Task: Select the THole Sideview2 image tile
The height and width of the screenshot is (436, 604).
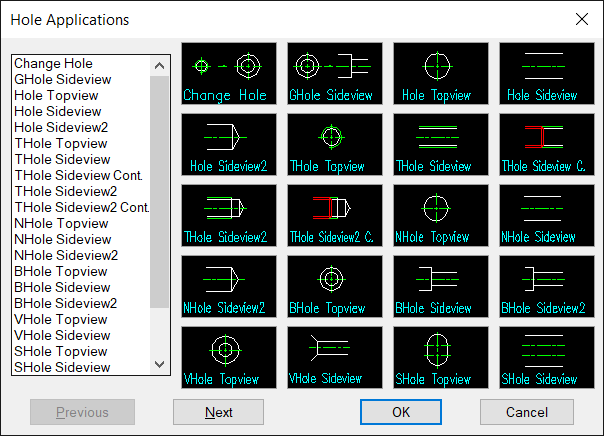Action: [229, 215]
